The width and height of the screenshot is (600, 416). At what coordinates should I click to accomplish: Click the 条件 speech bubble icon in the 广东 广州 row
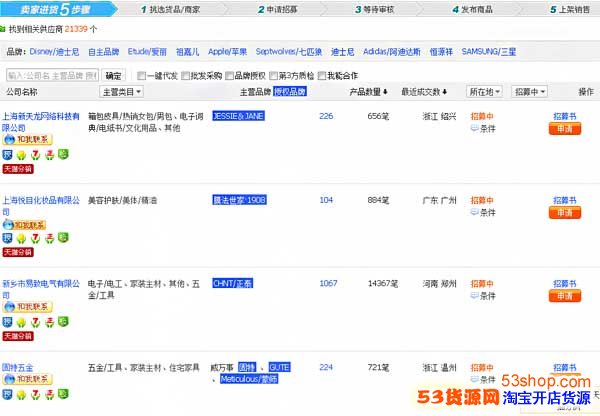tap(472, 212)
